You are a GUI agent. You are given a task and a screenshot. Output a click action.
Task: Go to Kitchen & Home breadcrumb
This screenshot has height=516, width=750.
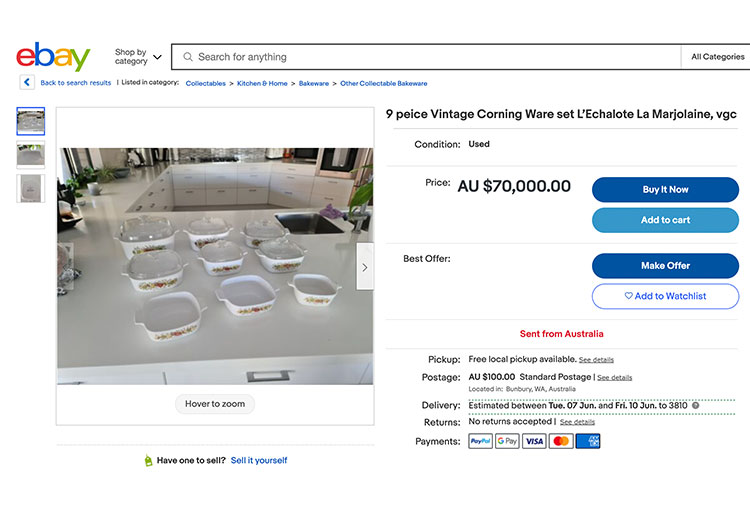262,83
